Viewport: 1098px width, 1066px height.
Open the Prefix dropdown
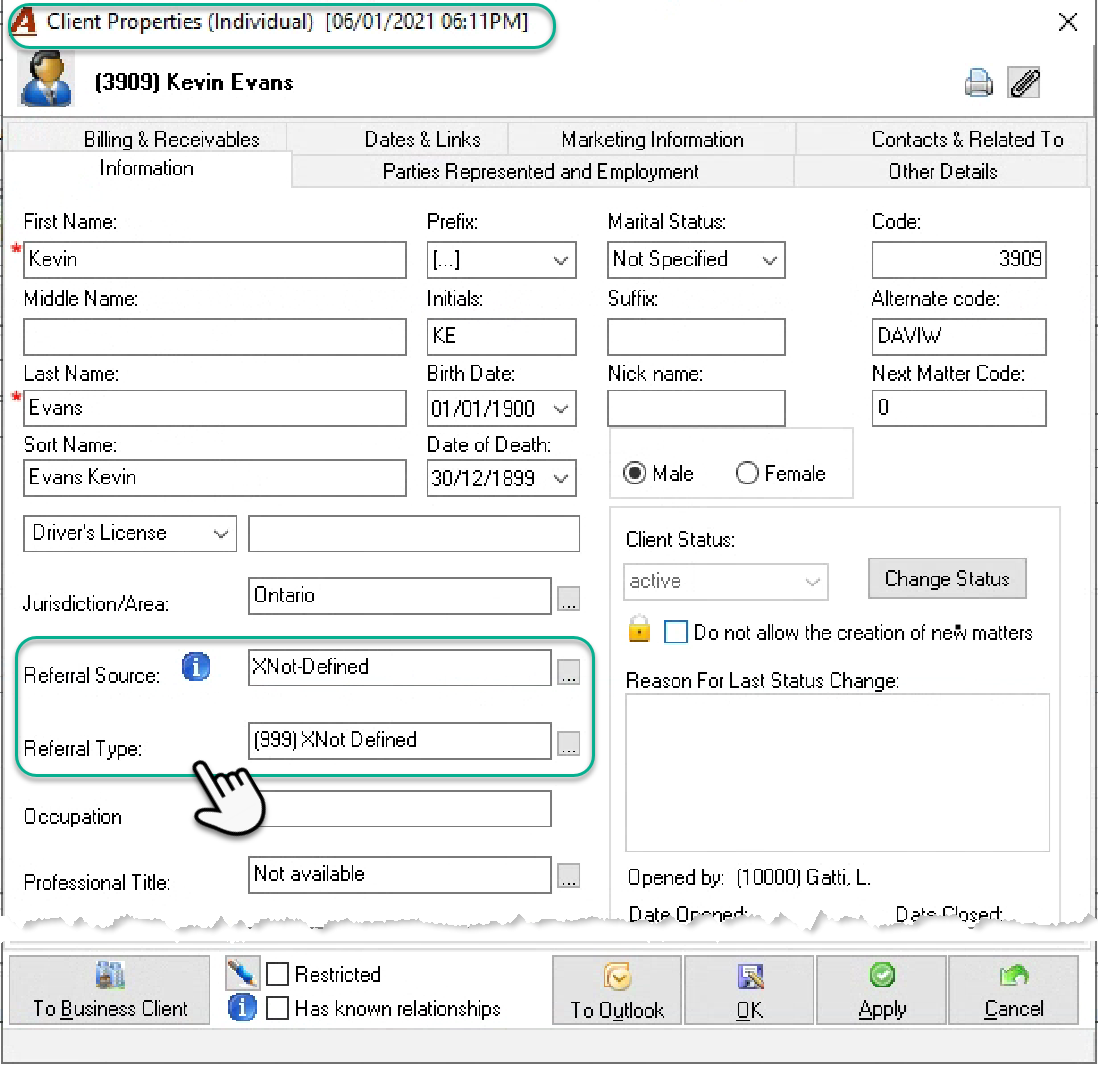560,261
